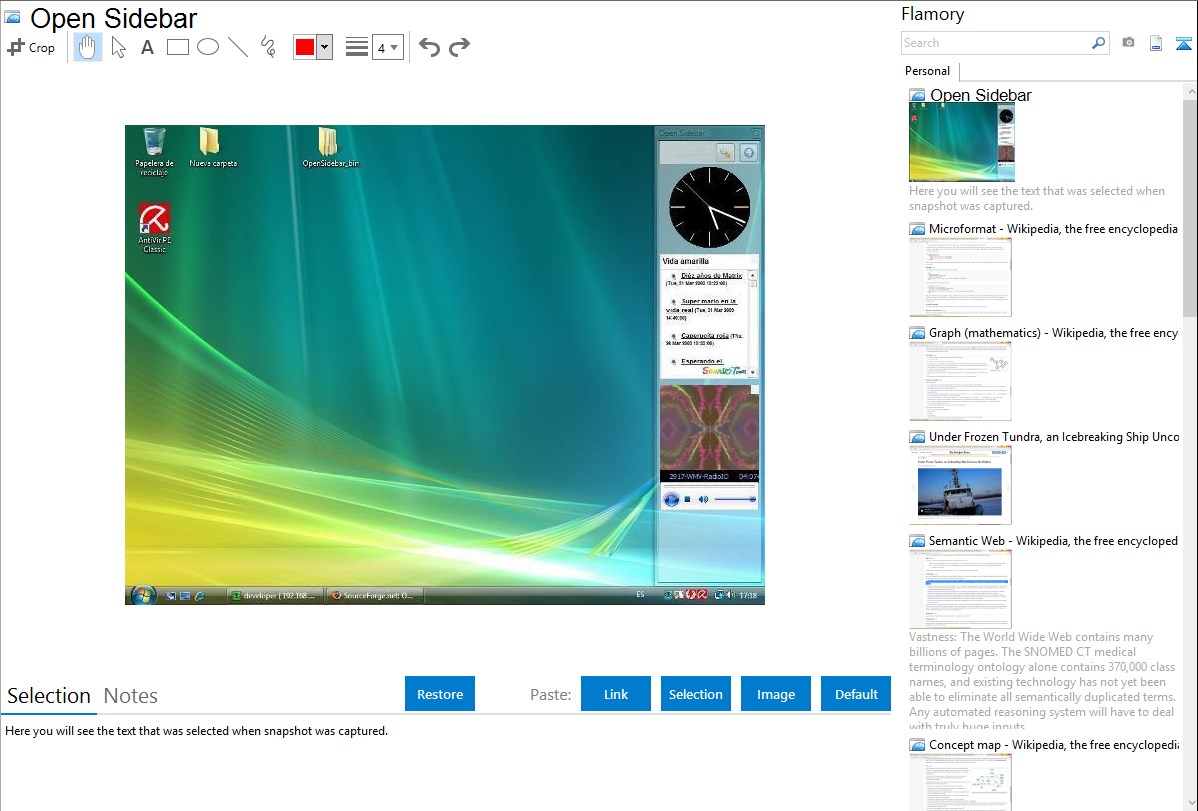
Task: Click the Restore button
Action: click(440, 694)
